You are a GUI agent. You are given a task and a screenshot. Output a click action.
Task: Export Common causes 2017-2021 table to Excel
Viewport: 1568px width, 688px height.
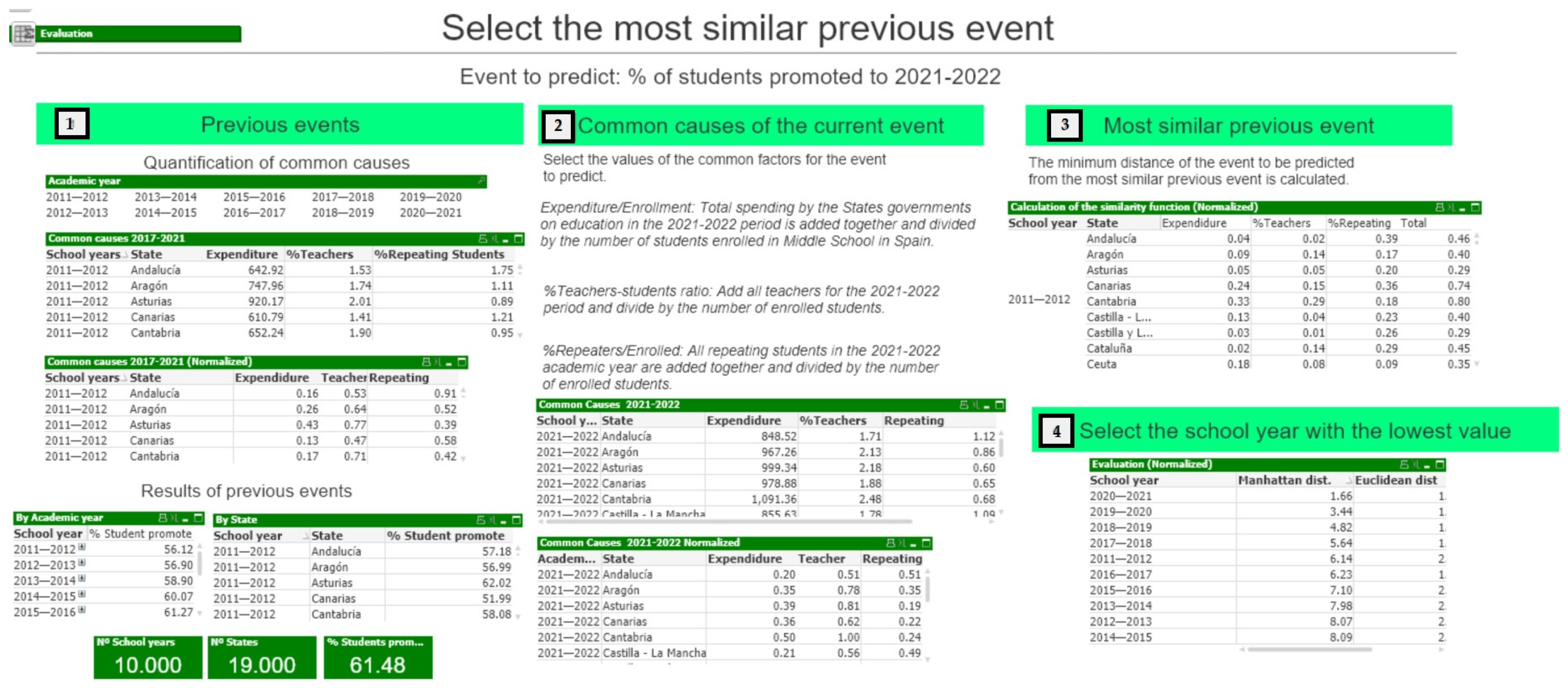(494, 239)
